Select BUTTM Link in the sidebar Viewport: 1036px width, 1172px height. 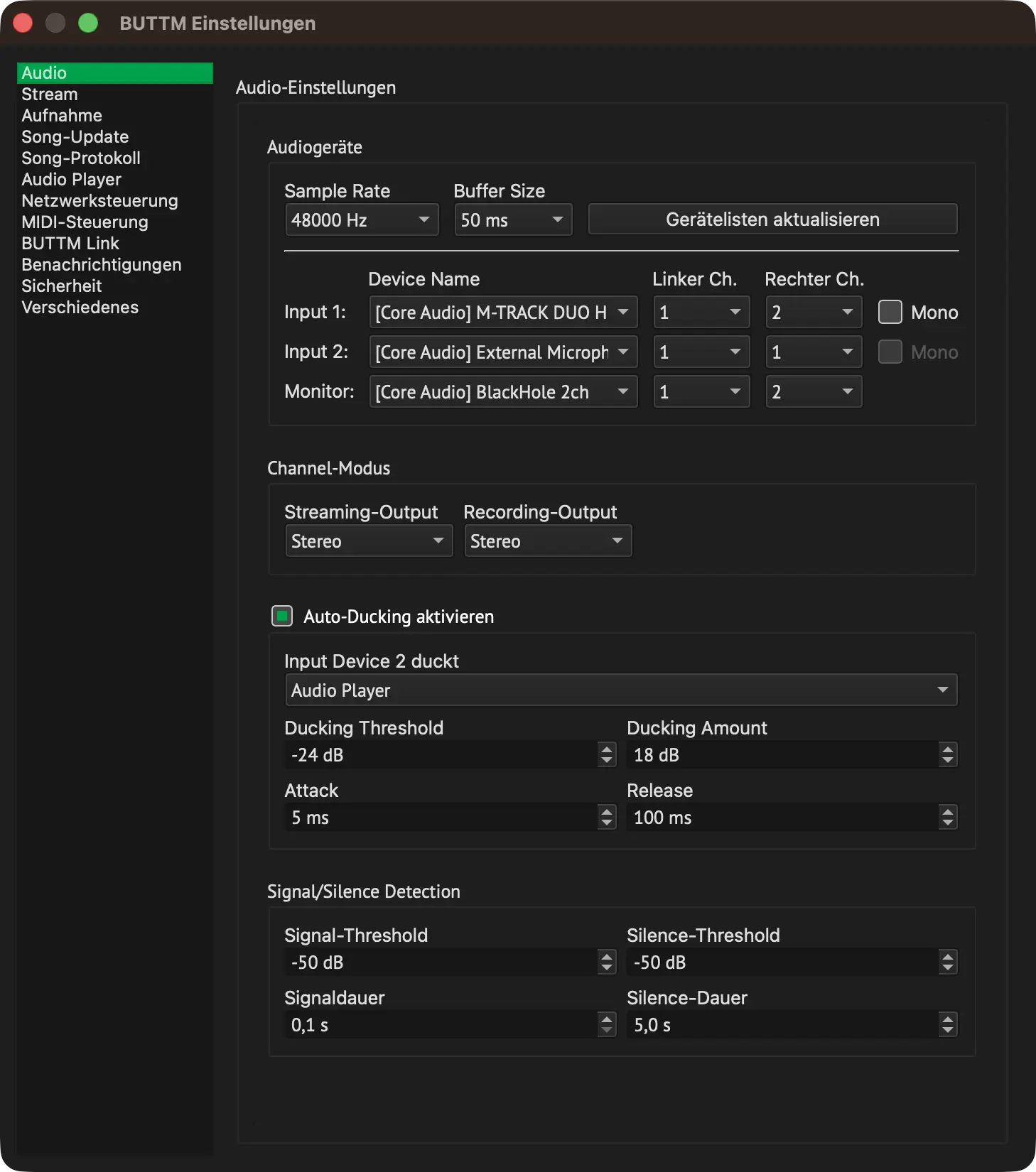pyautogui.click(x=114, y=244)
